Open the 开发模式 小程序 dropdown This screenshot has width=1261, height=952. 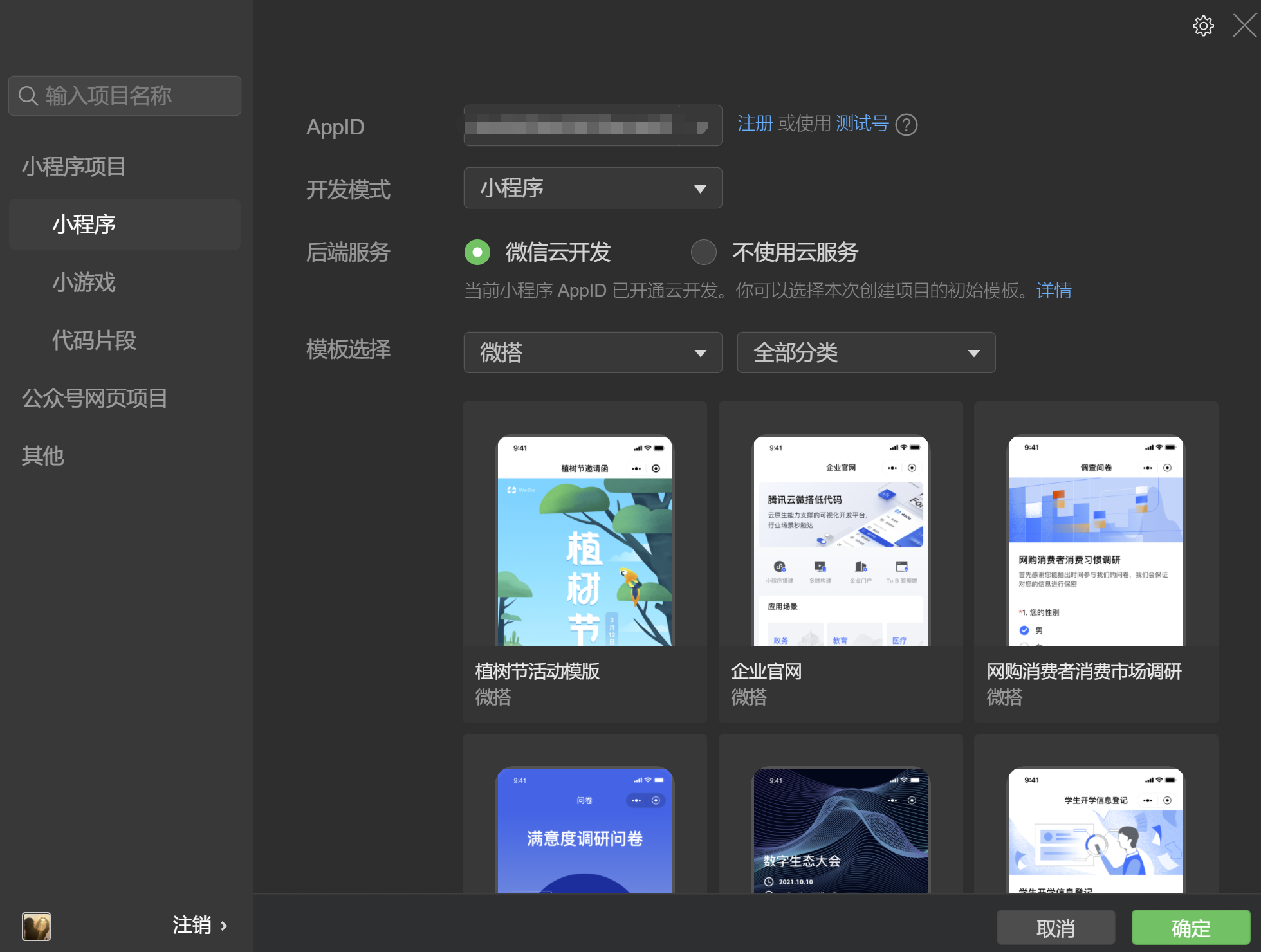point(593,188)
